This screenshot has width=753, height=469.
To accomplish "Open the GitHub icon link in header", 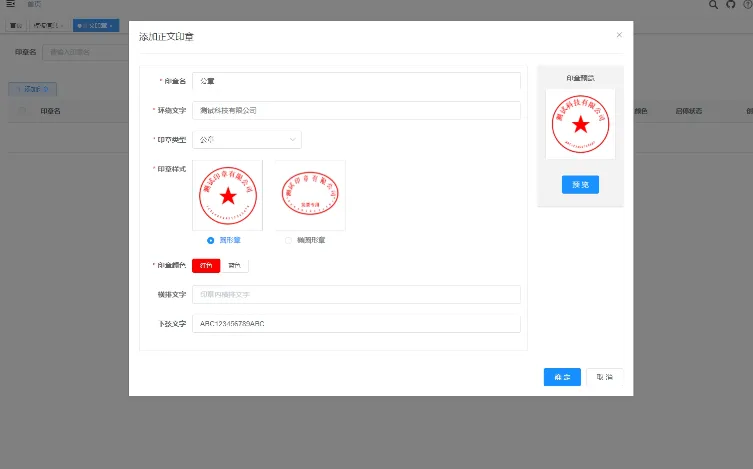I will 730,4.
